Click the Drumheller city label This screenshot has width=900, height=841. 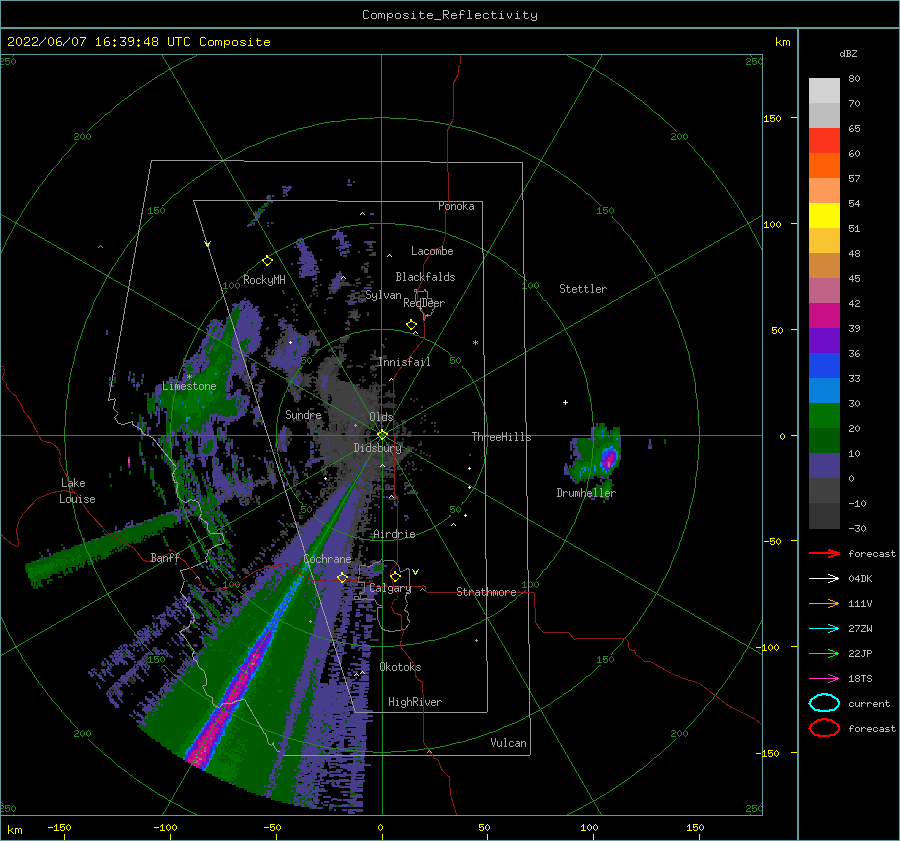[x=586, y=493]
